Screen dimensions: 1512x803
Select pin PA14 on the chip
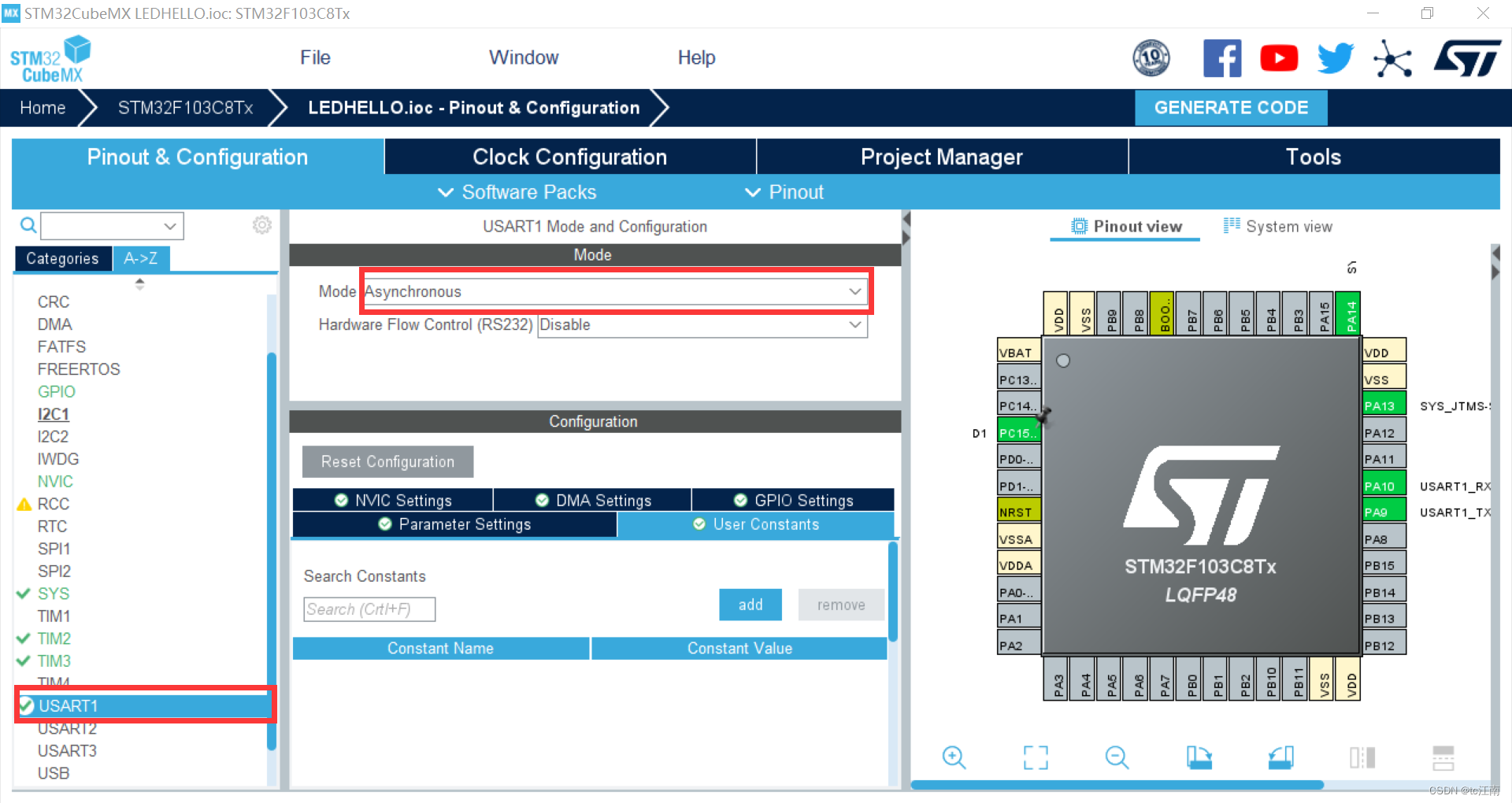click(1348, 313)
